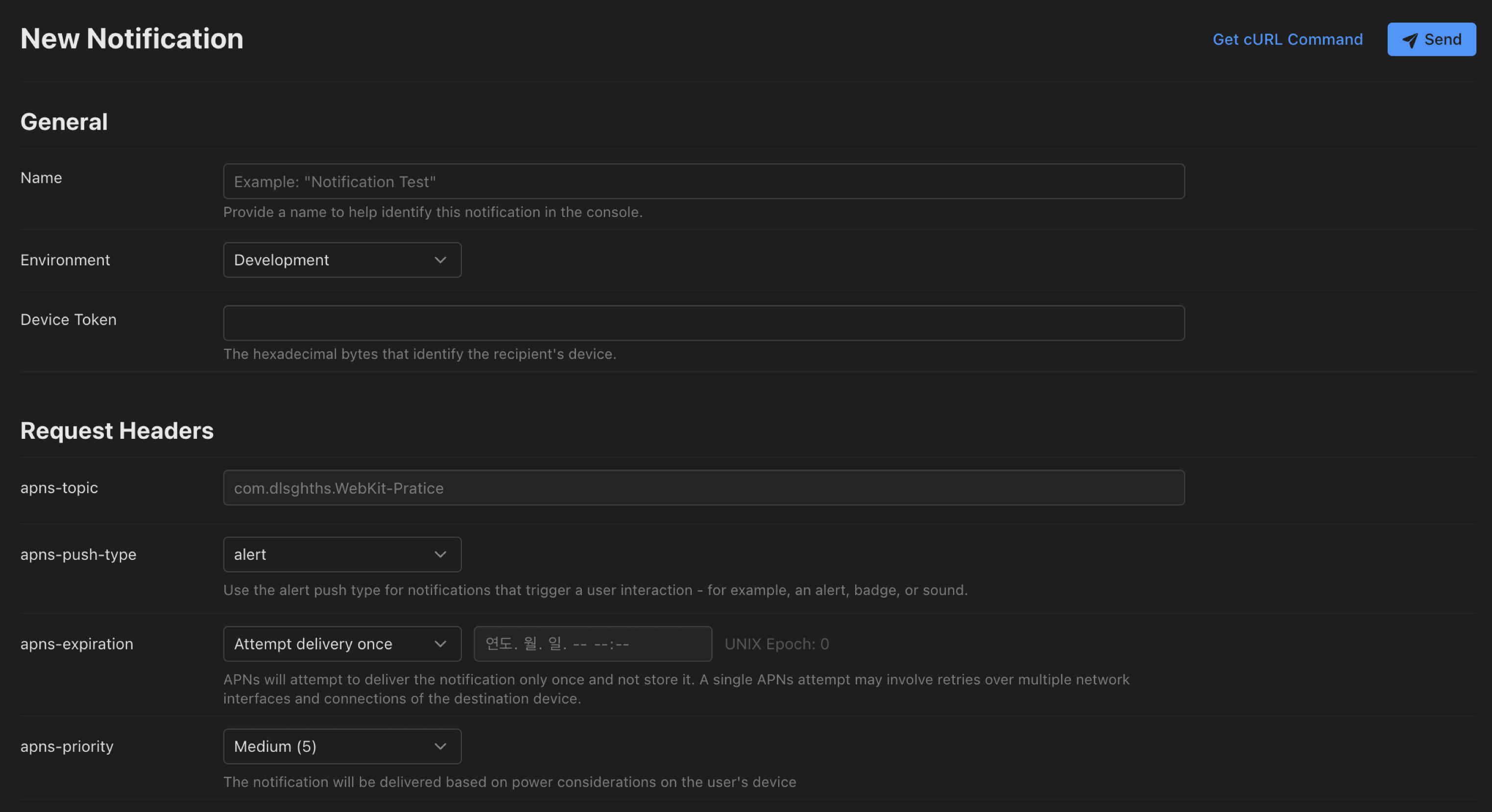Open the Get cURL Command link
This screenshot has height=812, width=1492.
[1288, 39]
